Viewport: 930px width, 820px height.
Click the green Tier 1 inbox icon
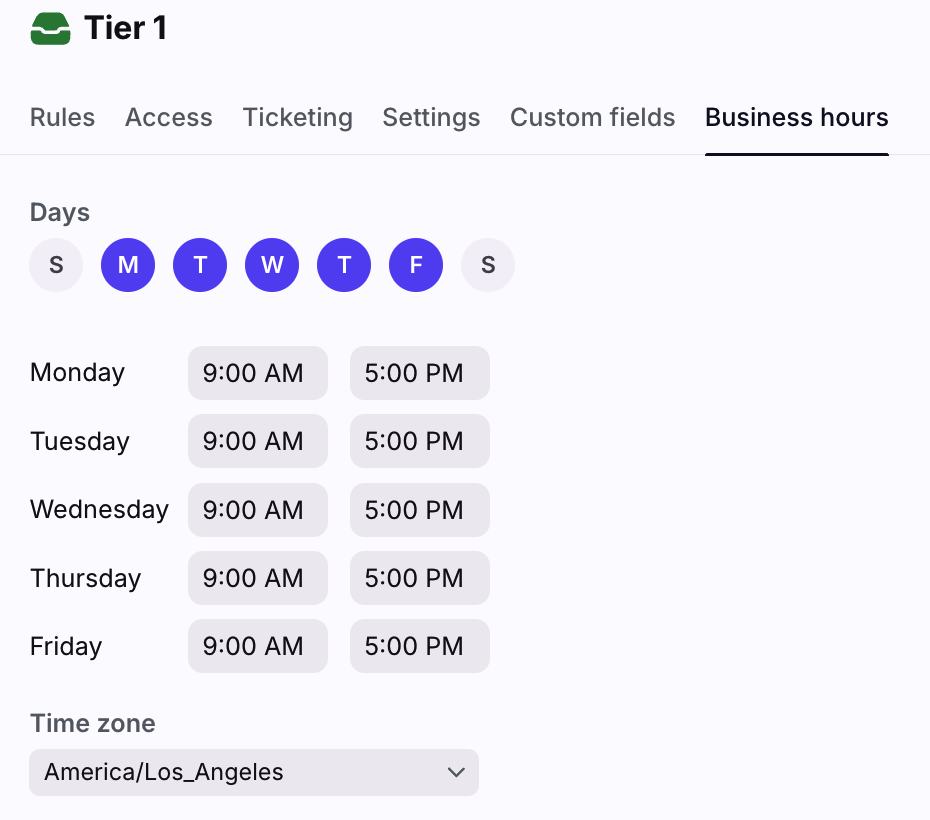tap(51, 29)
